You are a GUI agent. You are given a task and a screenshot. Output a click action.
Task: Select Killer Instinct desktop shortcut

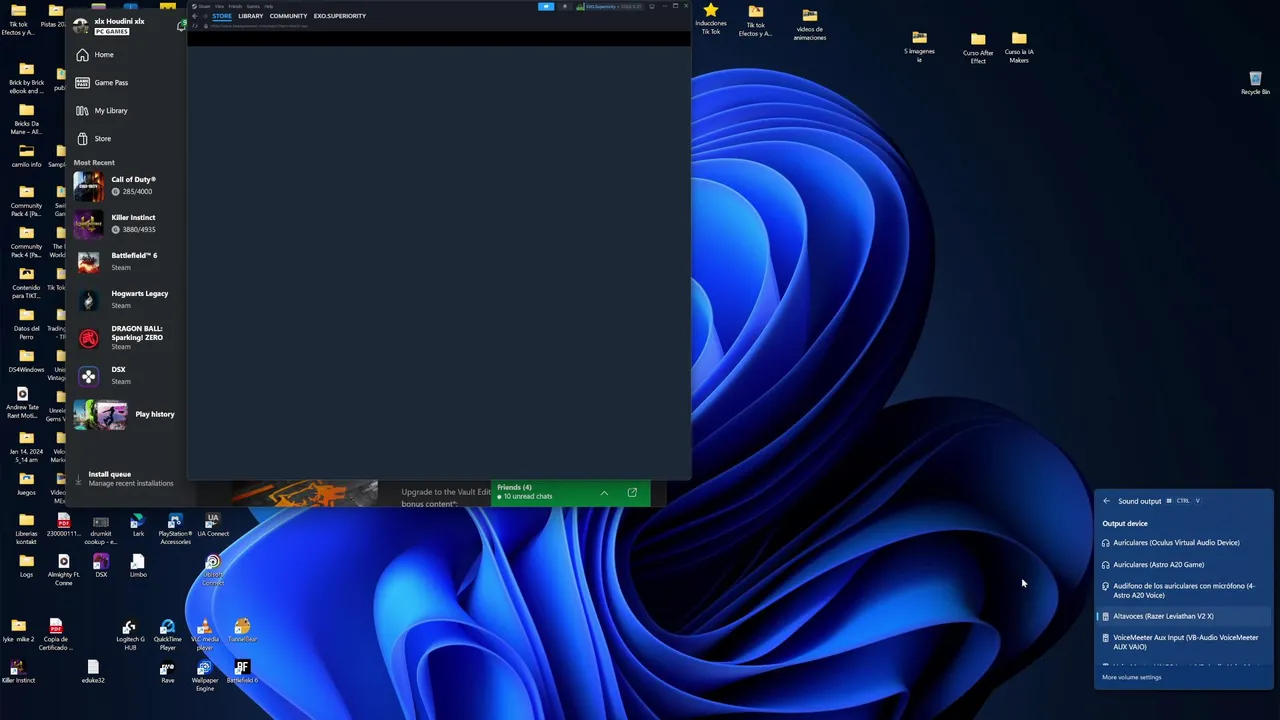[18, 672]
